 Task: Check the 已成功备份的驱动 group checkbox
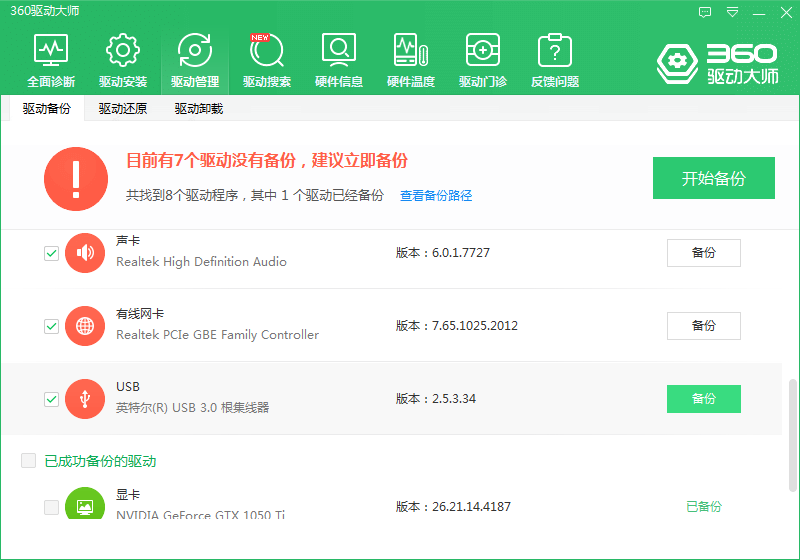pos(29,461)
